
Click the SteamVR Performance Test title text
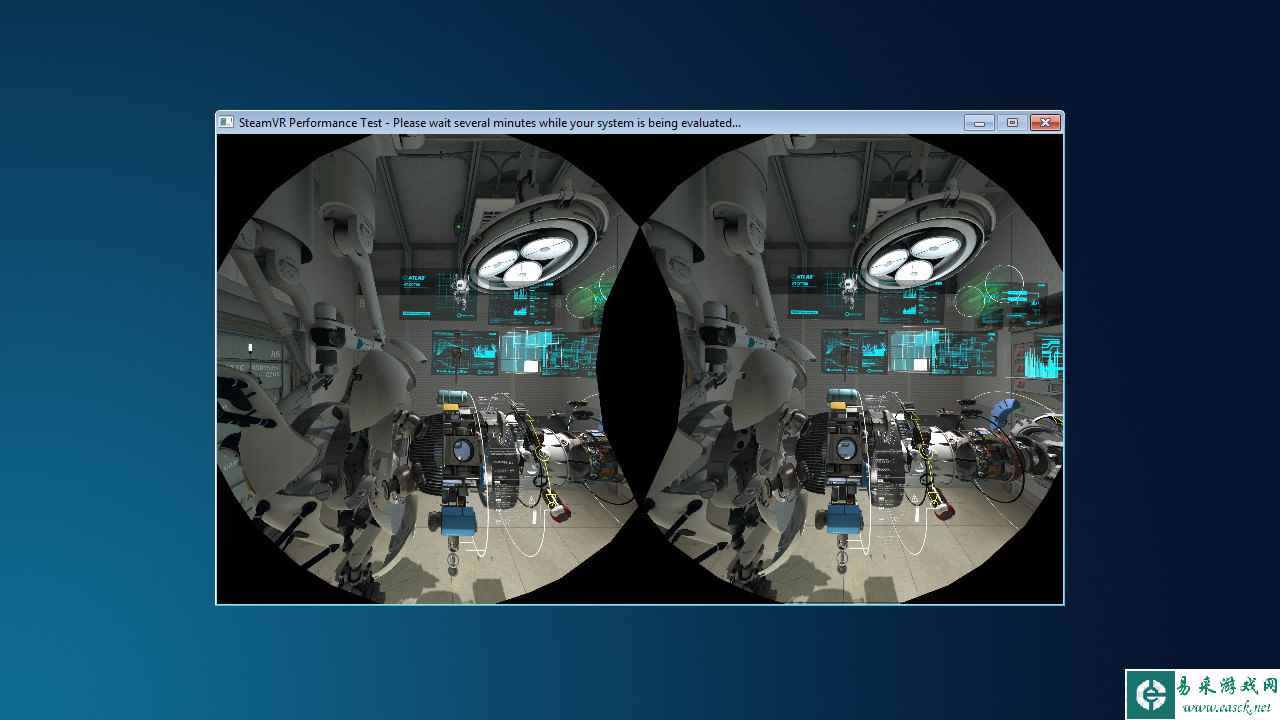490,123
